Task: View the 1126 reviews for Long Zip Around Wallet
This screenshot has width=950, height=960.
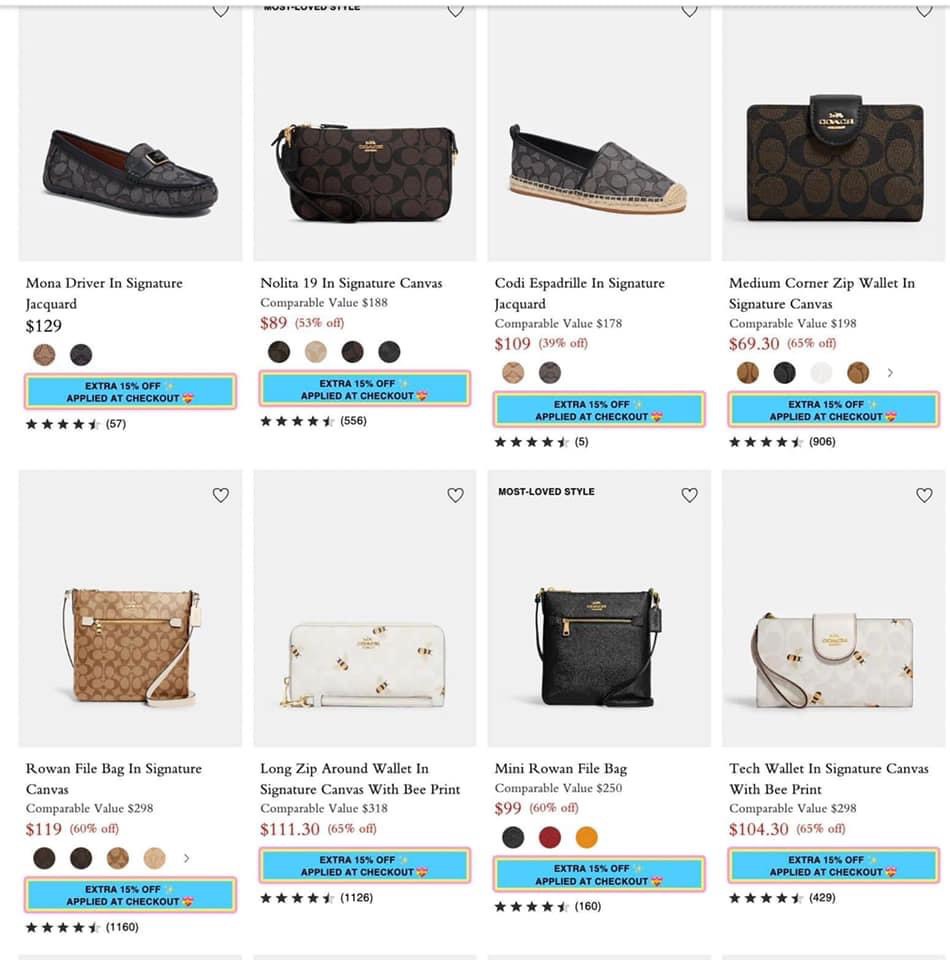Action: coord(356,898)
